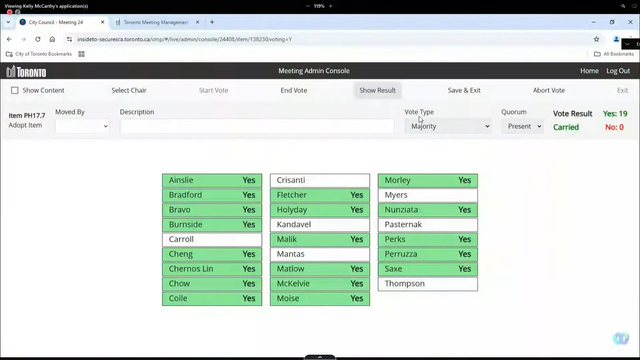Click the browser forward arrow
This screenshot has width=640, height=360.
23,39
